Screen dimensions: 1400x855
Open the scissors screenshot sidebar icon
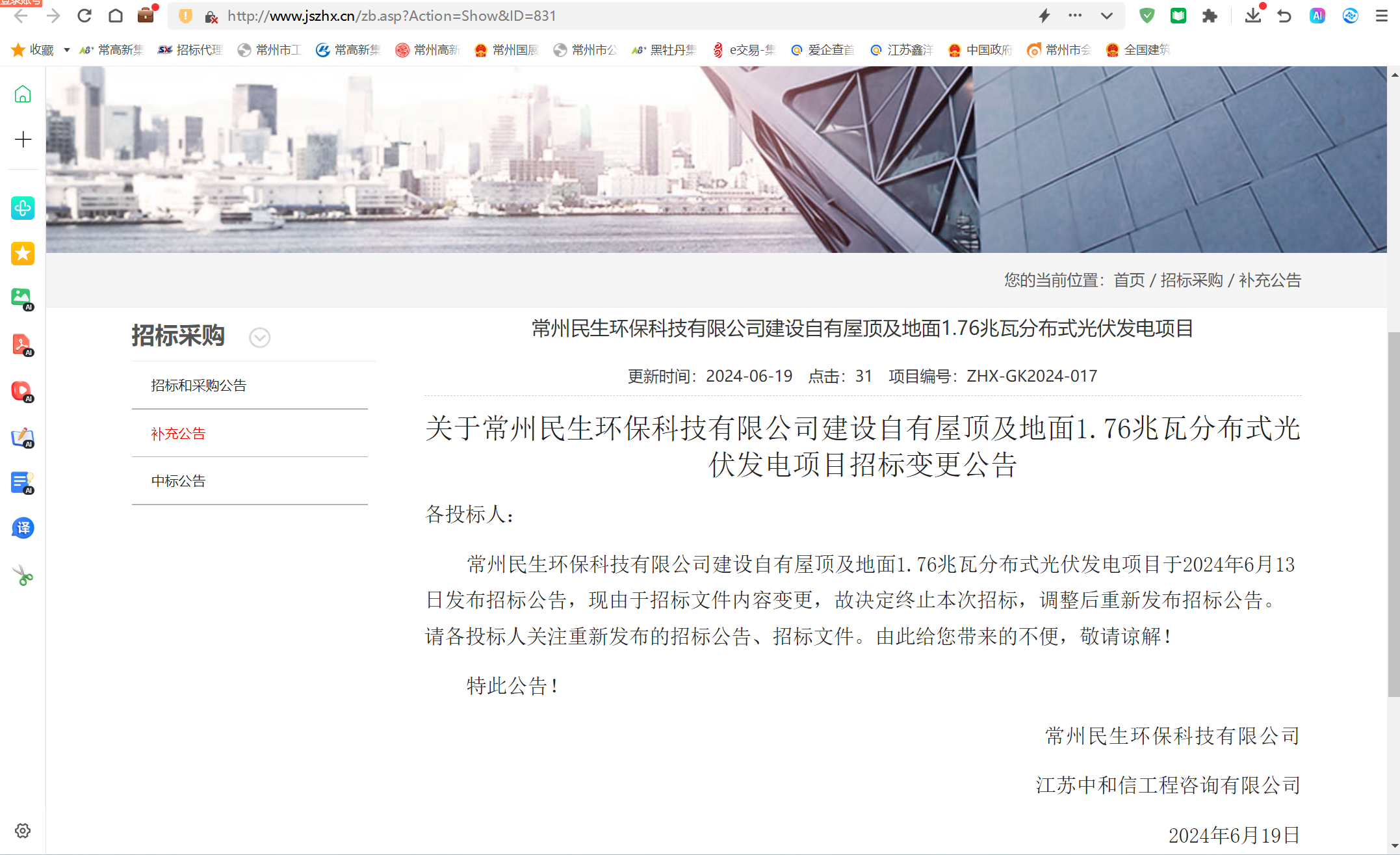pyautogui.click(x=23, y=575)
